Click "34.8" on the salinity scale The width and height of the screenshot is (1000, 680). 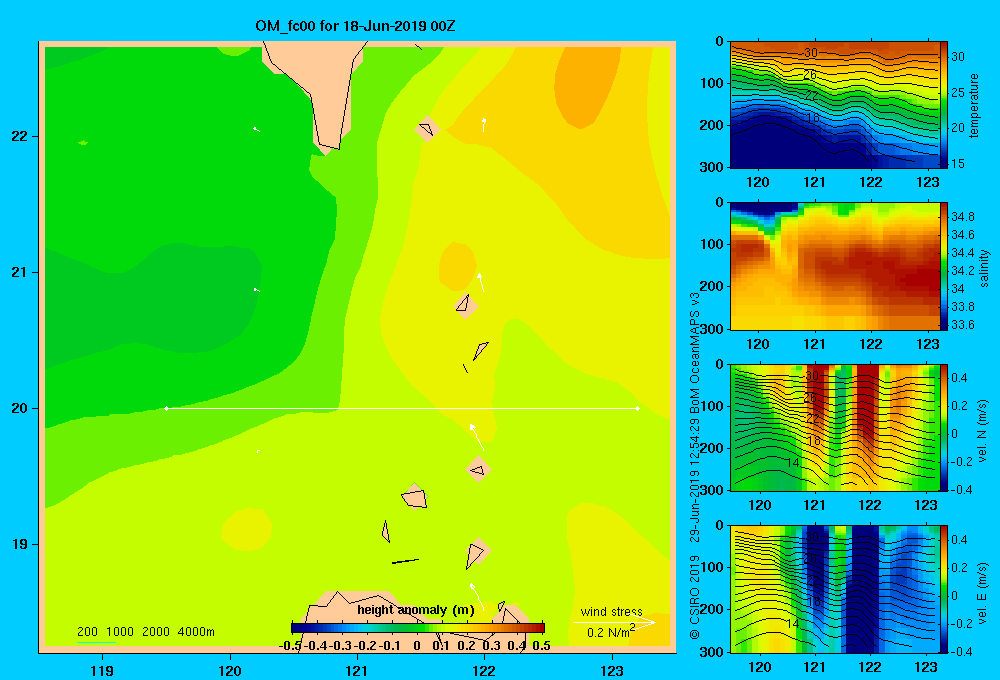click(963, 217)
